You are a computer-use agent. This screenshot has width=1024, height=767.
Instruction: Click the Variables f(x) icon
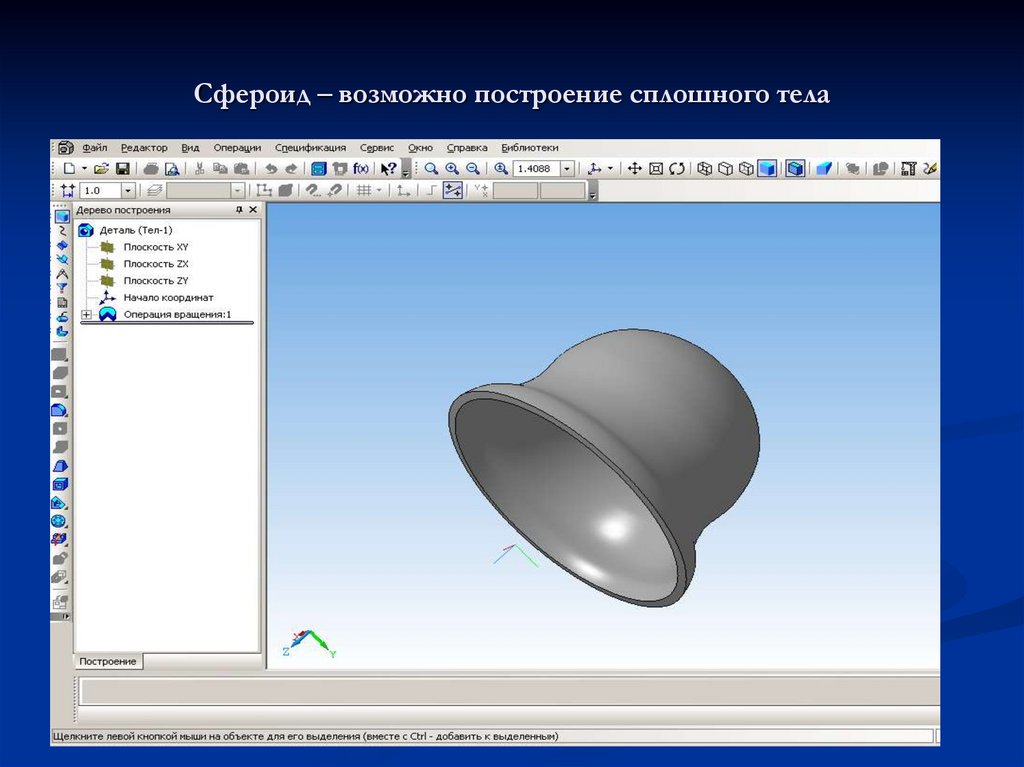(360, 166)
